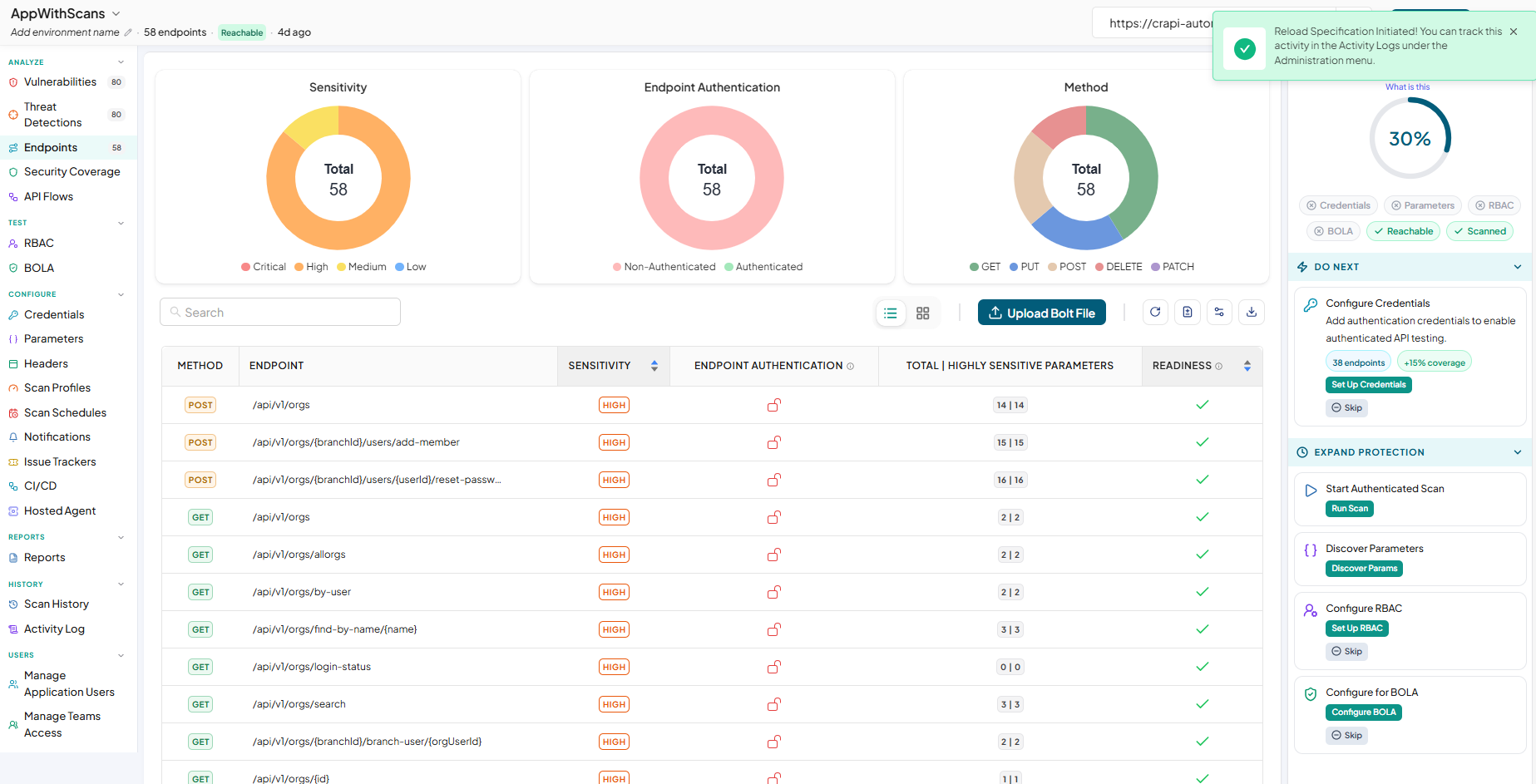Click Set Up RBAC button
1536x784 pixels.
click(x=1356, y=629)
